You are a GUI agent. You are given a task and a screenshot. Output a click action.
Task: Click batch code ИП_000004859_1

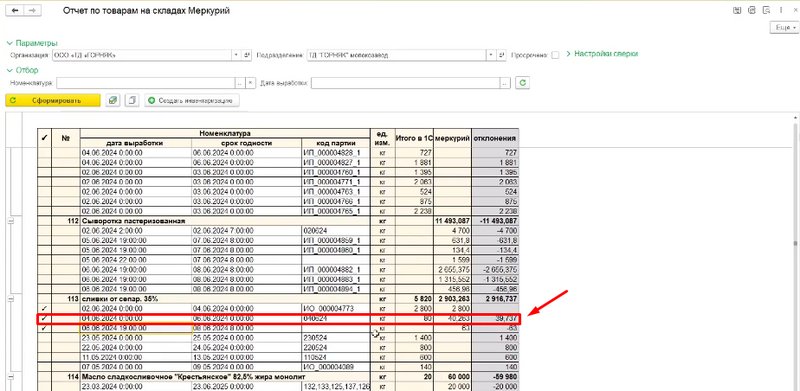pos(332,240)
